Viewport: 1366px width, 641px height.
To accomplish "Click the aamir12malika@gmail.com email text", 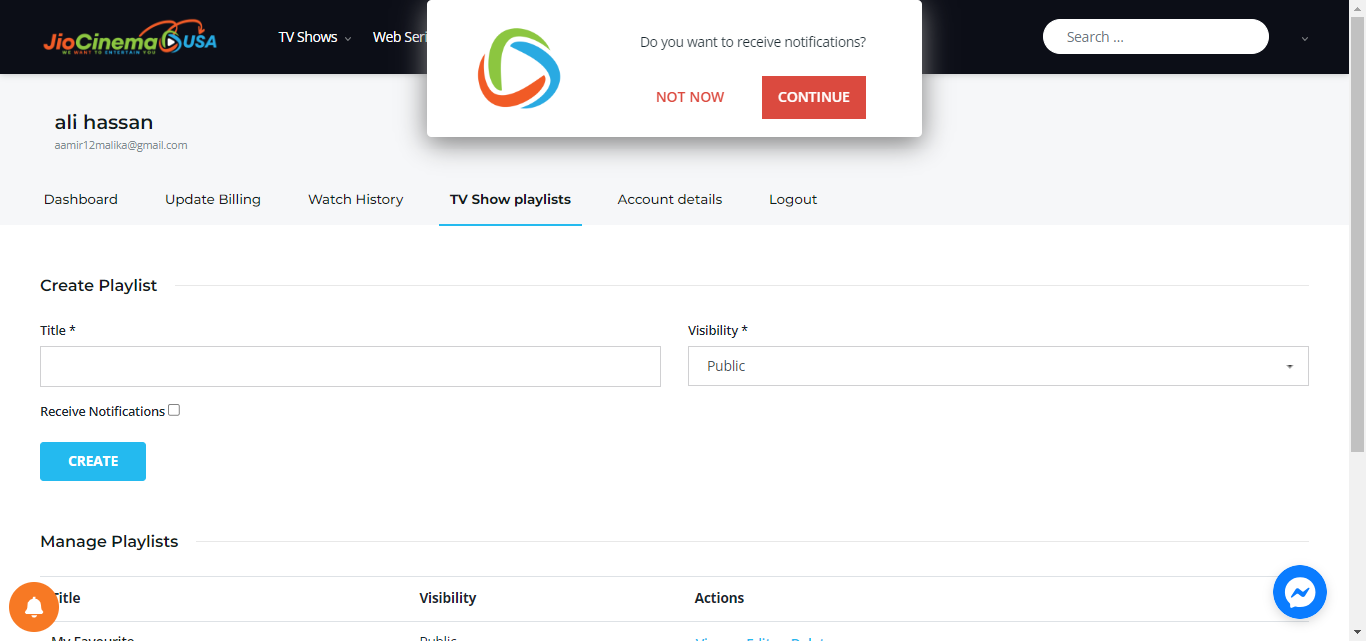I will pyautogui.click(x=121, y=145).
